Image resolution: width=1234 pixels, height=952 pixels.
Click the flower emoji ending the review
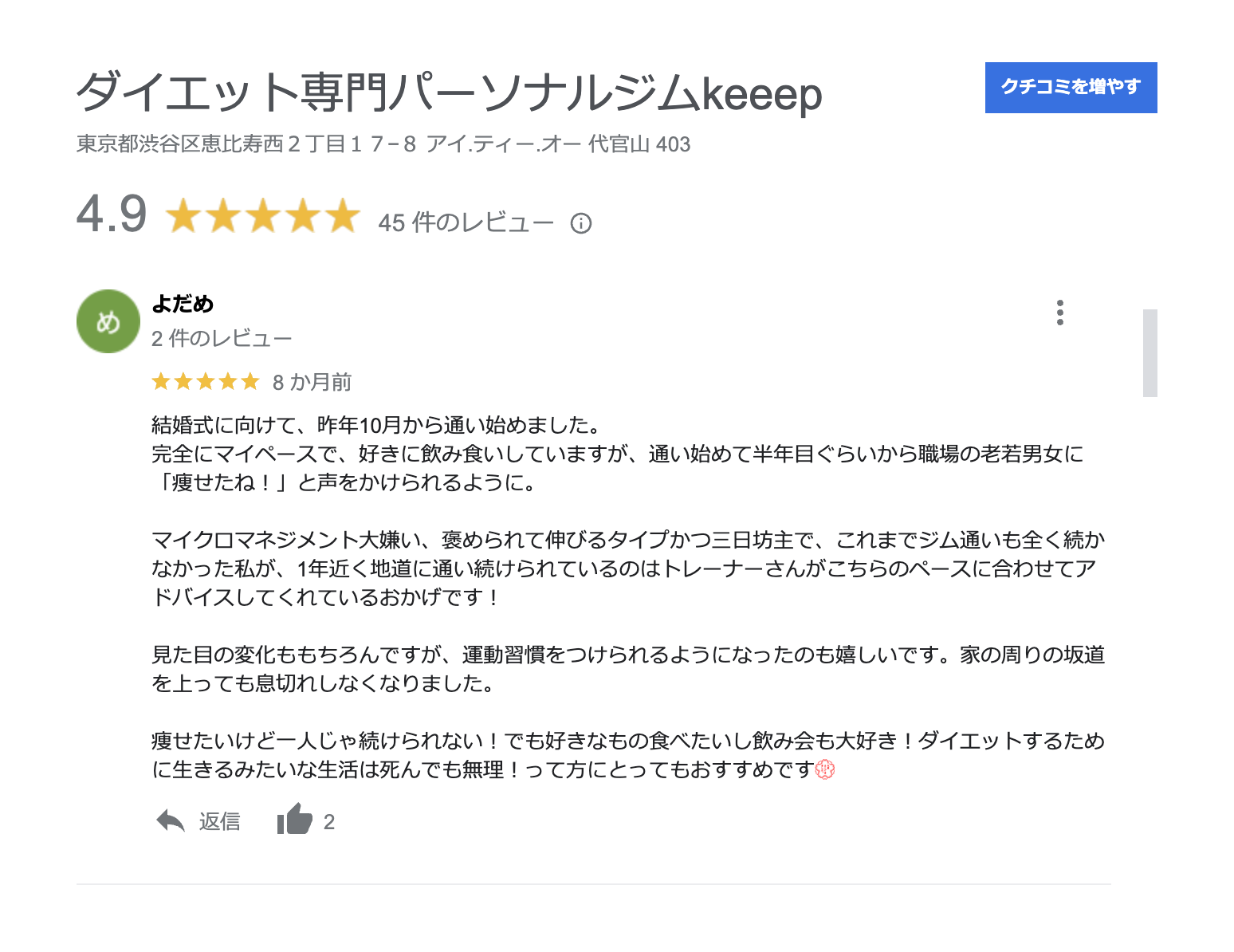(825, 769)
